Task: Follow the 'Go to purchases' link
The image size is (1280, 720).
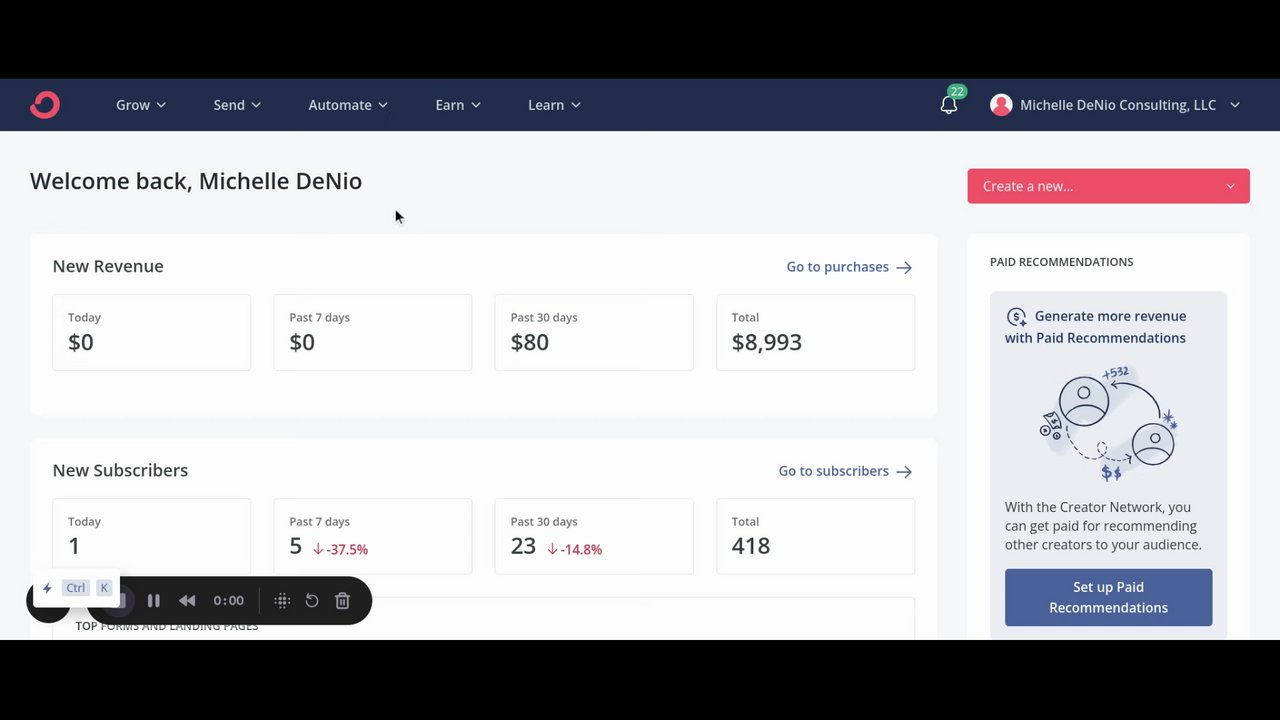Action: 849,267
